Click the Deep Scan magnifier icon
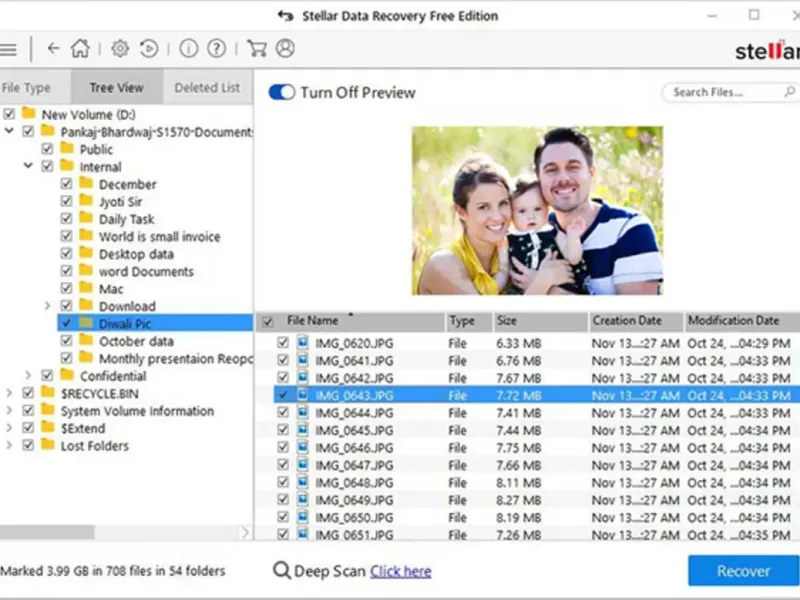 click(281, 570)
